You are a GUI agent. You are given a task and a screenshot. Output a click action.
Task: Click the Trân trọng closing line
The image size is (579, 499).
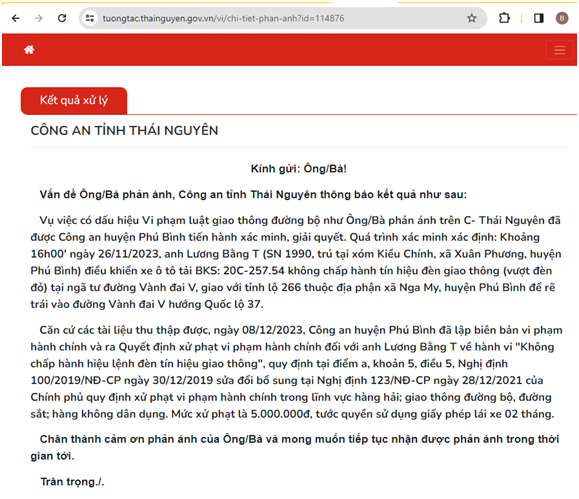coord(72,482)
